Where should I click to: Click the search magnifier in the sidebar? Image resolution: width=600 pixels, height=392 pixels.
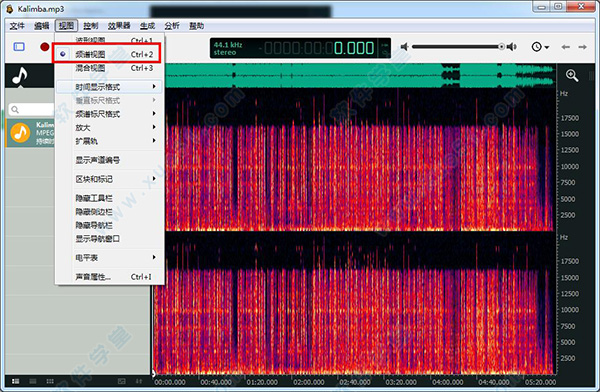[x=15, y=109]
